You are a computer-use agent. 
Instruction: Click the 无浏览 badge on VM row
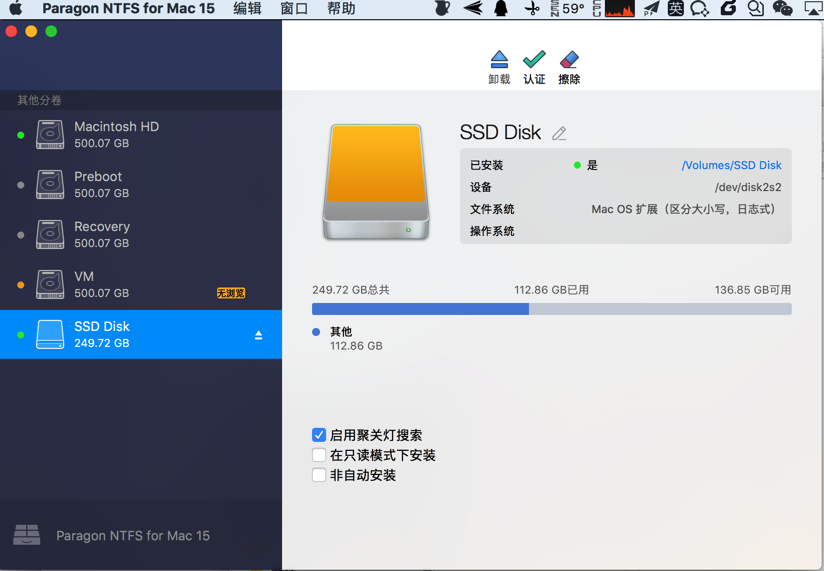(231, 293)
